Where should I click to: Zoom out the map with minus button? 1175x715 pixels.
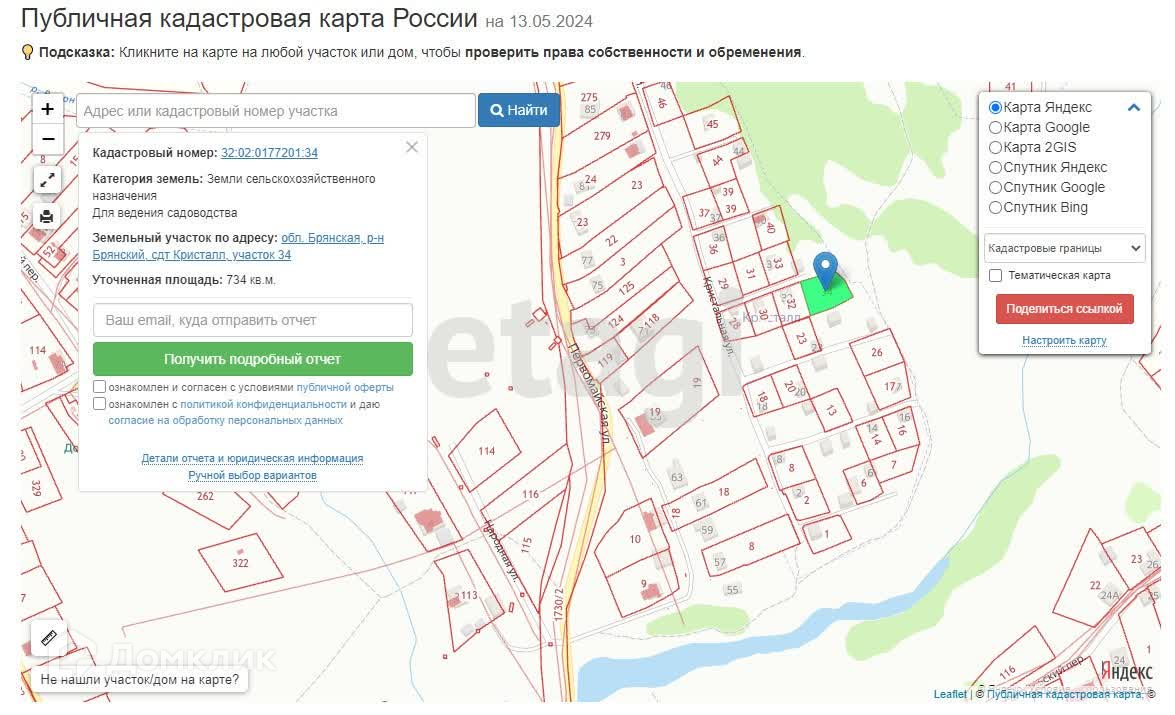pos(47,139)
